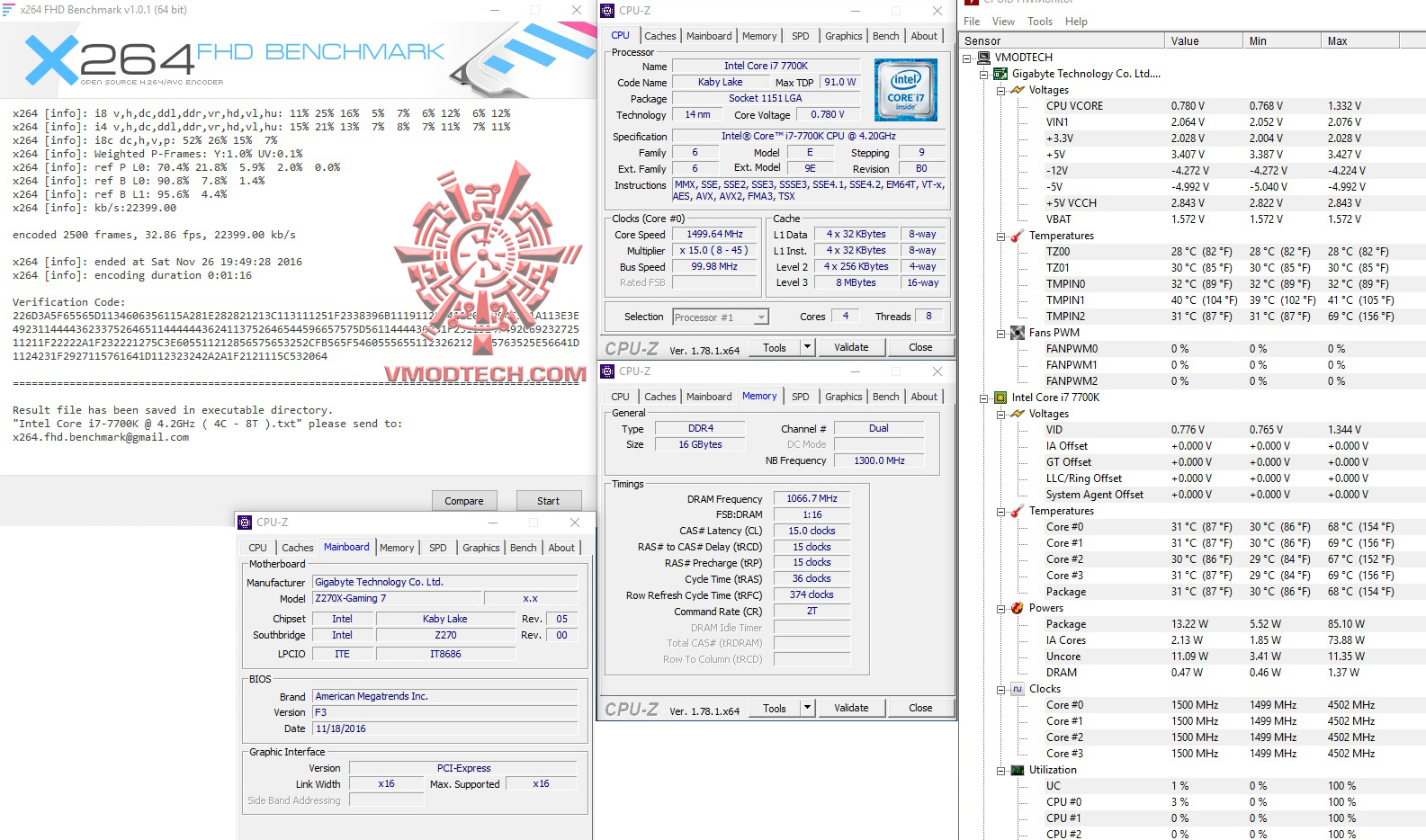Click the VMODTECH computer icon in the sensor tree
Image resolution: width=1426 pixels, height=840 pixels.
pos(984,58)
